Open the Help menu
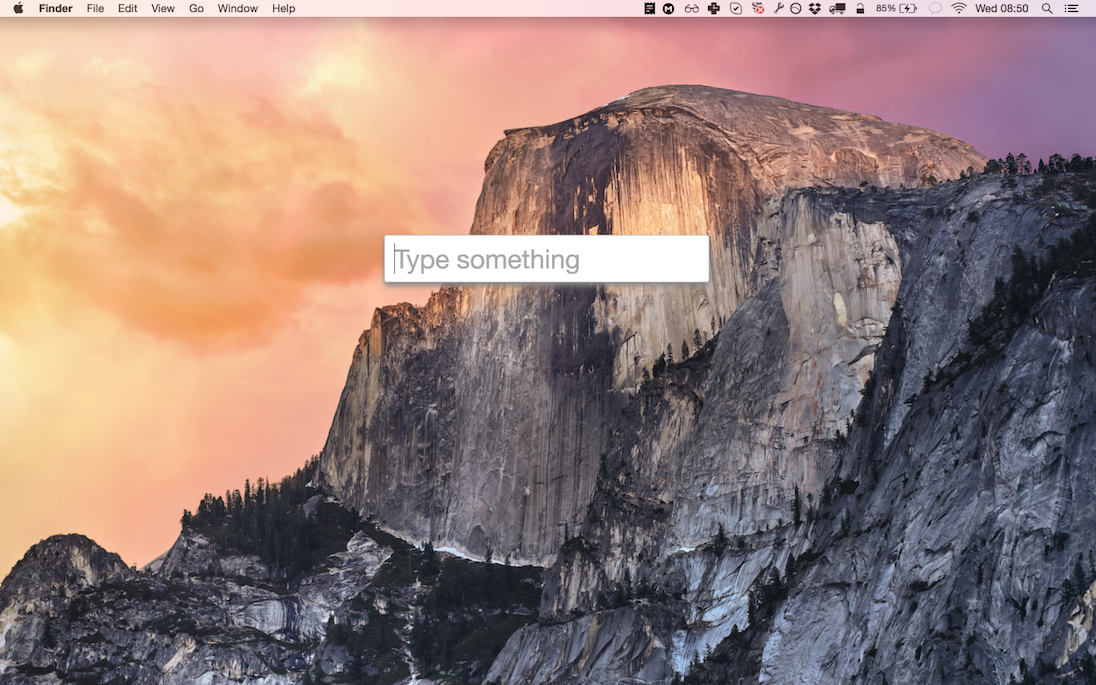Screen dimensions: 1096x685 (284, 8)
